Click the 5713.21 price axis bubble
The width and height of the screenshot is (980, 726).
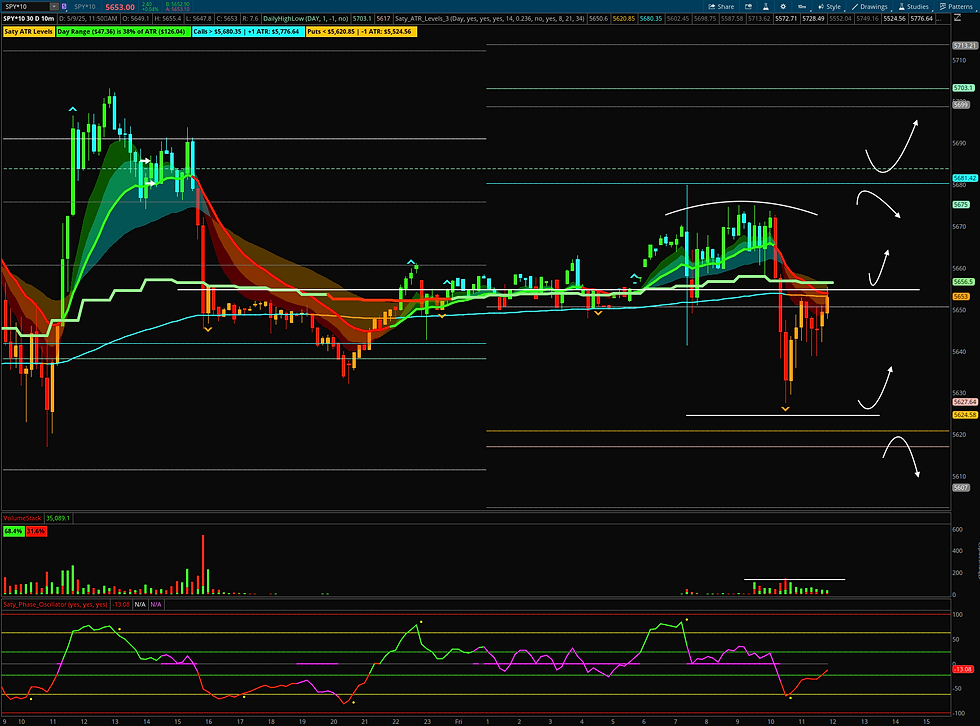pos(964,46)
